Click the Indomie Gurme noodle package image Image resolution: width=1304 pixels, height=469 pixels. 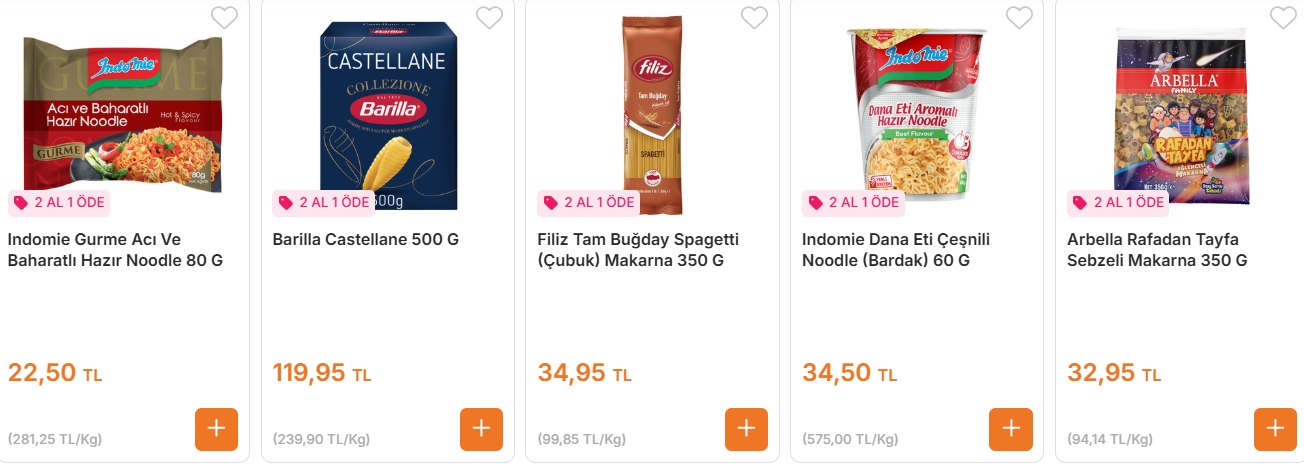click(122, 110)
